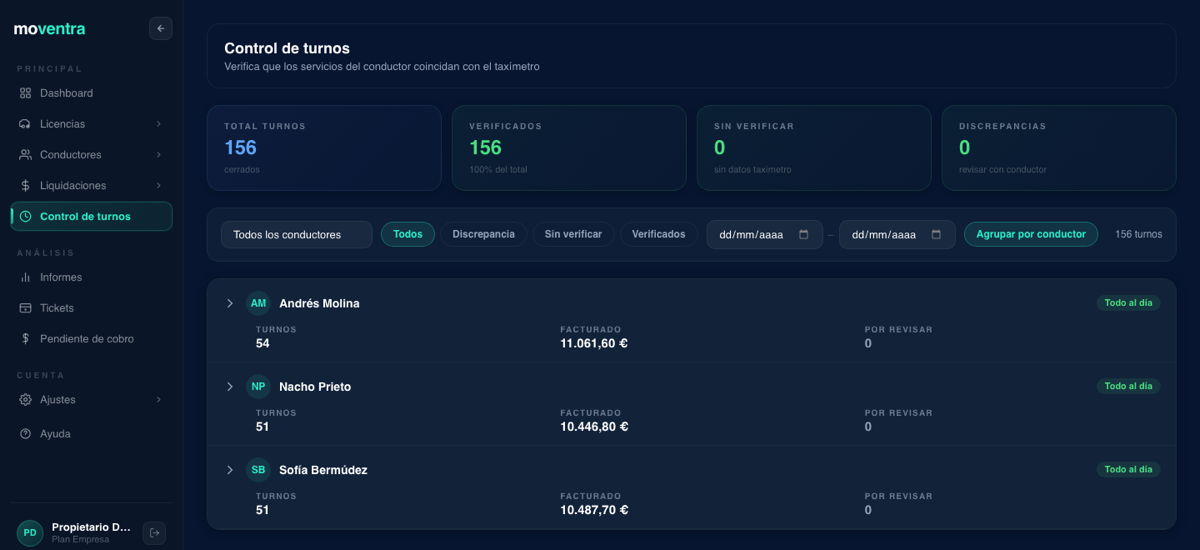1200x550 pixels.
Task: Click the Informes bar chart icon
Action: coord(25,277)
